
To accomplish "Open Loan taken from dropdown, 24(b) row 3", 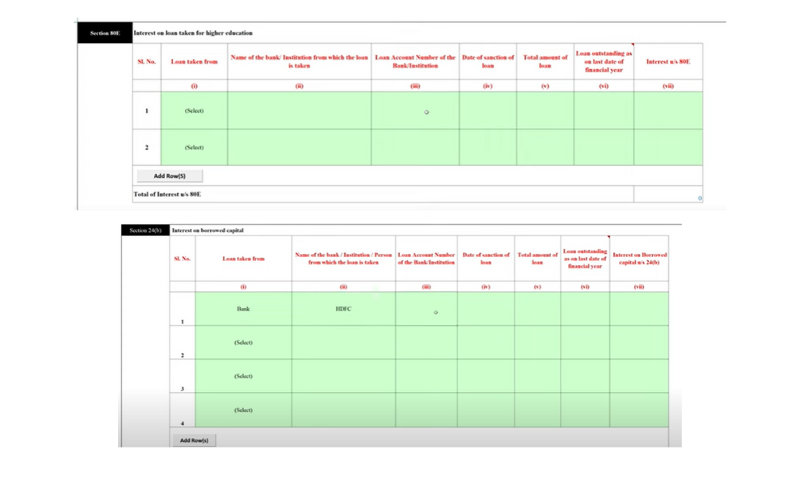I will click(x=243, y=377).
